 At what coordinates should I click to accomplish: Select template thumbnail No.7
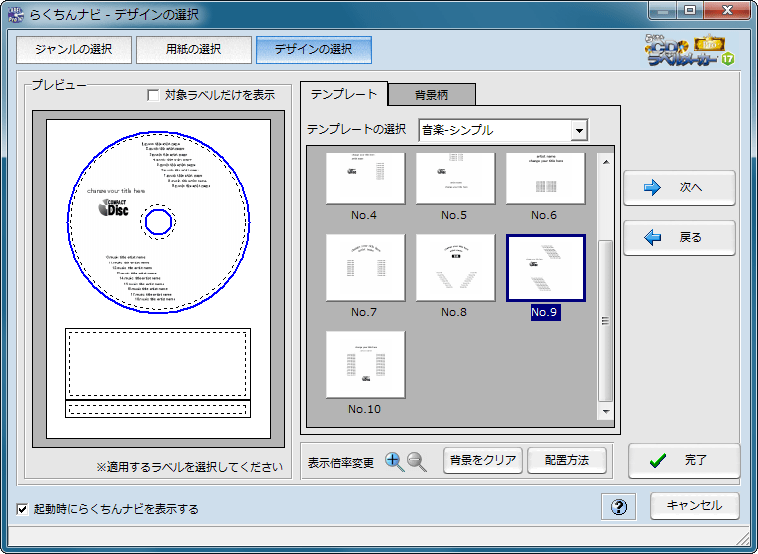click(365, 268)
